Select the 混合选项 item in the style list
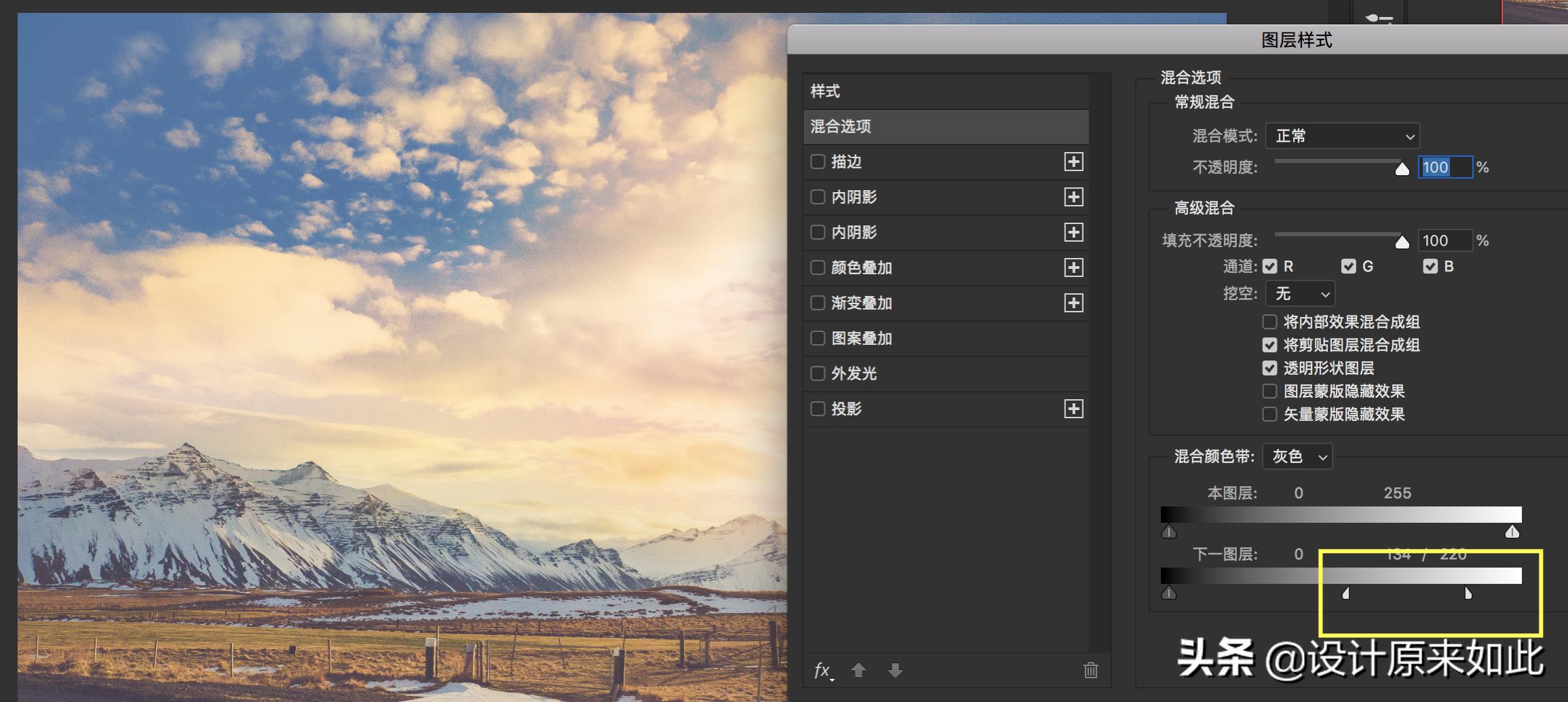 coord(946,126)
